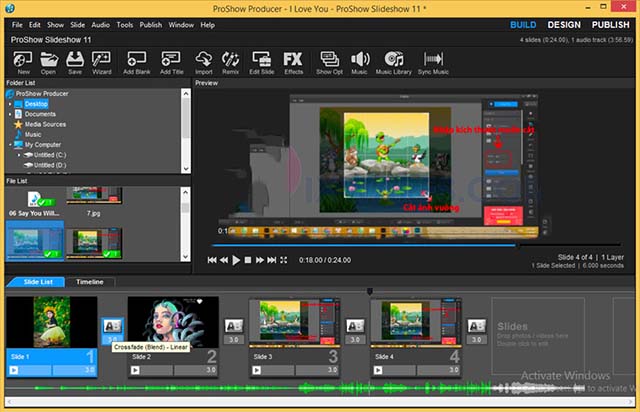Open the Help menu
Image resolution: width=640 pixels, height=412 pixels.
207,25
